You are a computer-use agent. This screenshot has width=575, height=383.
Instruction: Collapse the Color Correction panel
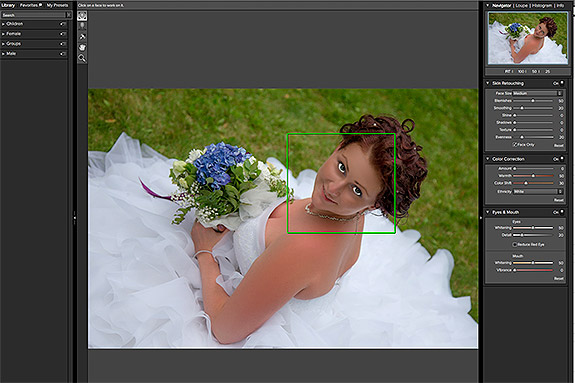click(x=488, y=159)
